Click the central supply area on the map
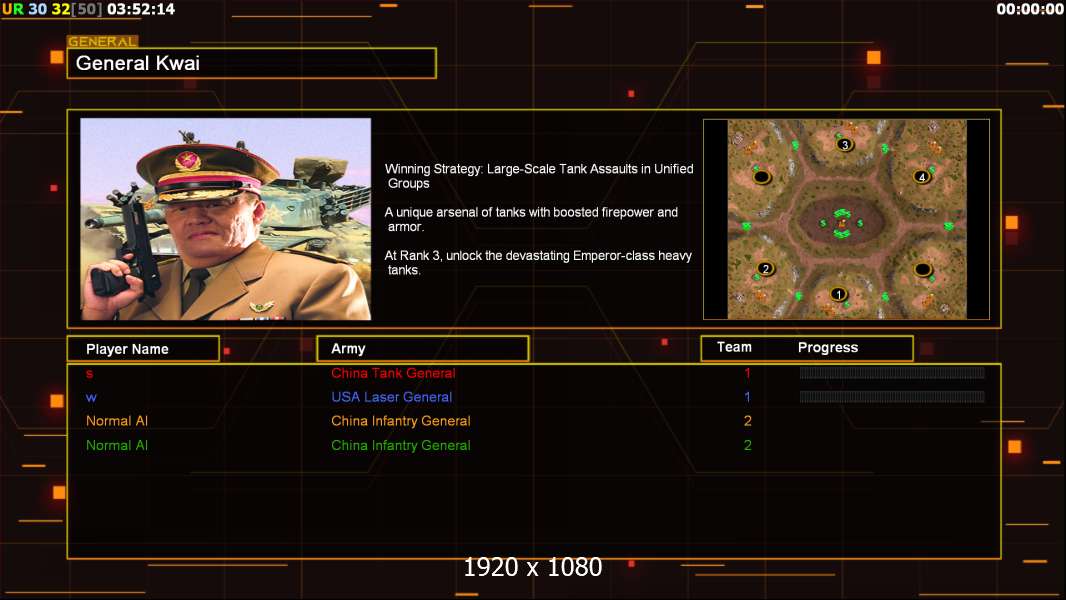1066x600 pixels. [x=842, y=222]
